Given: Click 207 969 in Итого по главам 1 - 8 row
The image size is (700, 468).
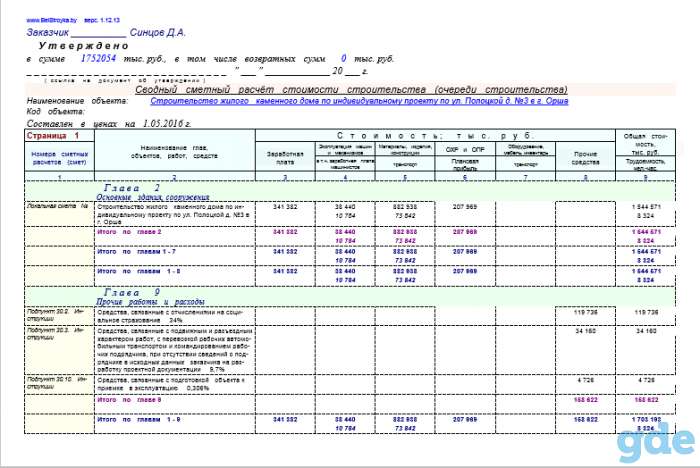Looking at the screenshot, I should (465, 271).
